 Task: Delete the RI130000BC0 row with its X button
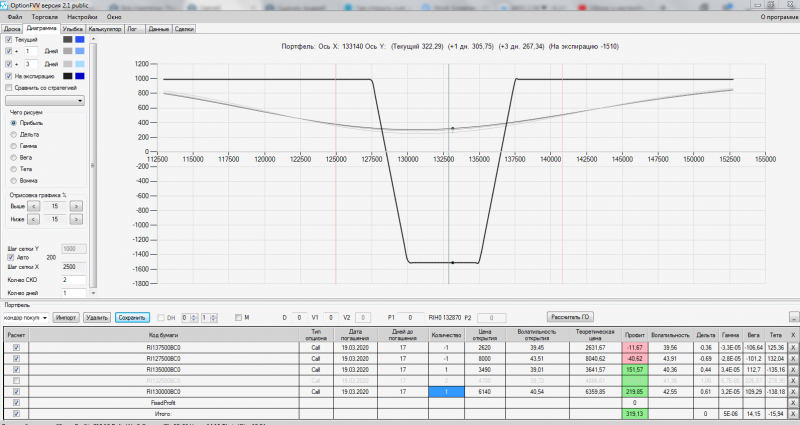click(x=793, y=392)
